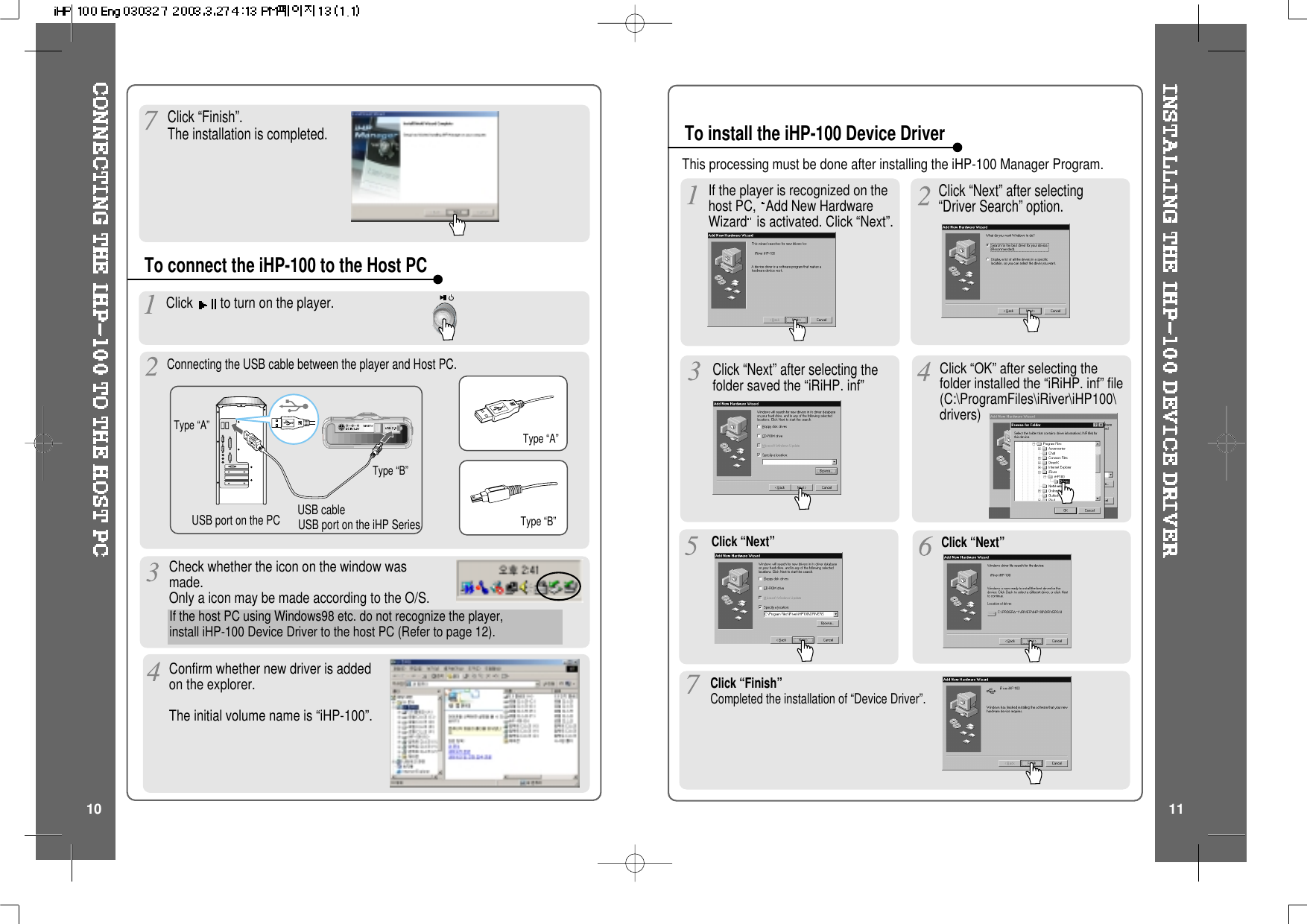
Task: Toggle 'Specify a location' in the step 3 wizard
Action: pos(759,455)
